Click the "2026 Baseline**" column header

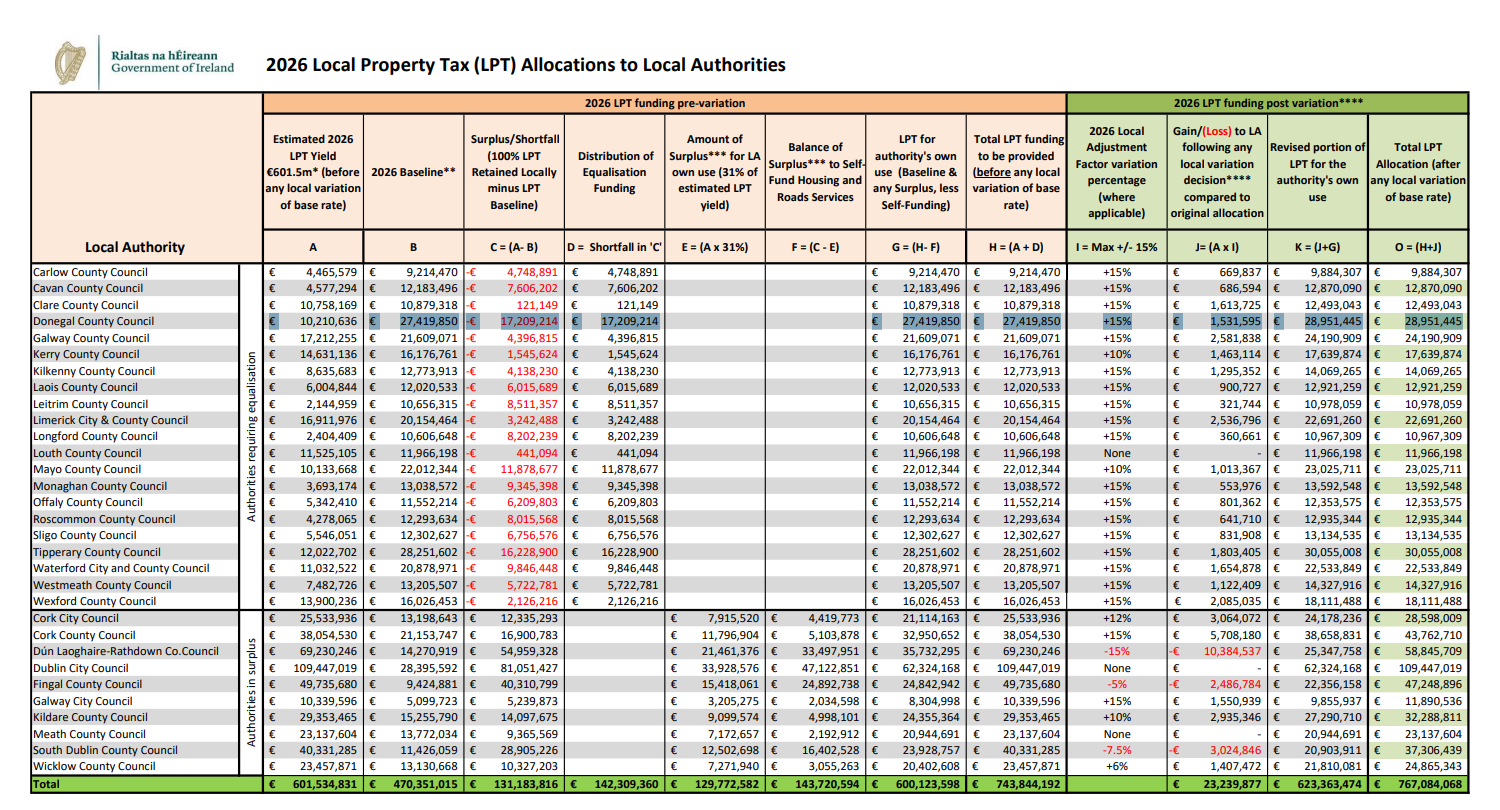click(x=414, y=172)
